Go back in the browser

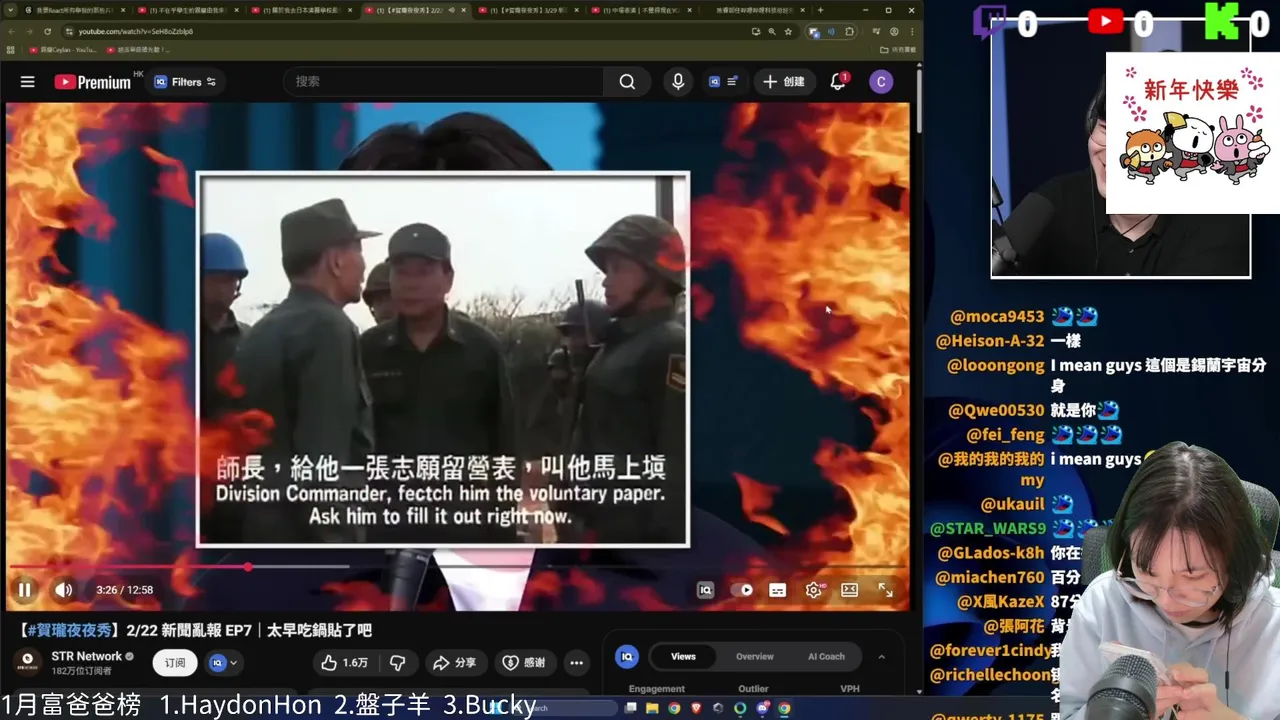(x=11, y=31)
